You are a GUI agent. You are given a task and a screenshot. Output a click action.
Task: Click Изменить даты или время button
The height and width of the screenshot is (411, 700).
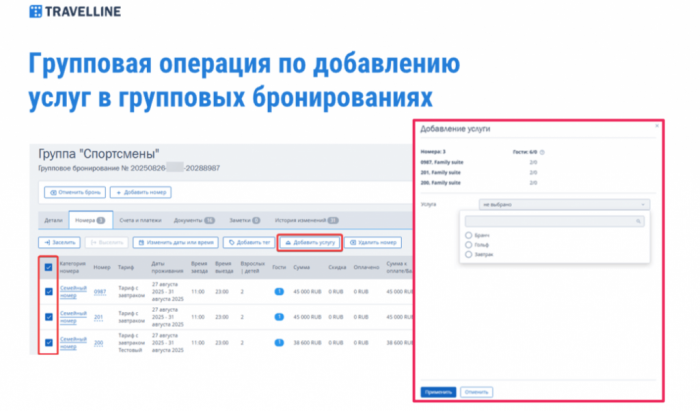175,243
